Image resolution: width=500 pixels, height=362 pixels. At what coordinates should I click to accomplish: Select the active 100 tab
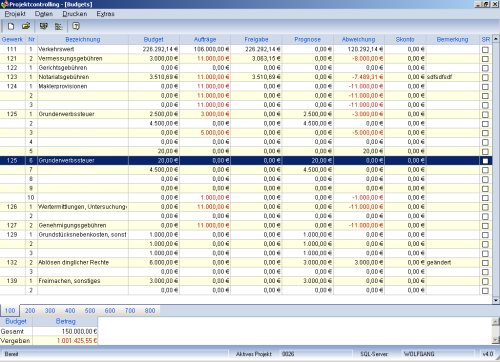[x=10, y=311]
